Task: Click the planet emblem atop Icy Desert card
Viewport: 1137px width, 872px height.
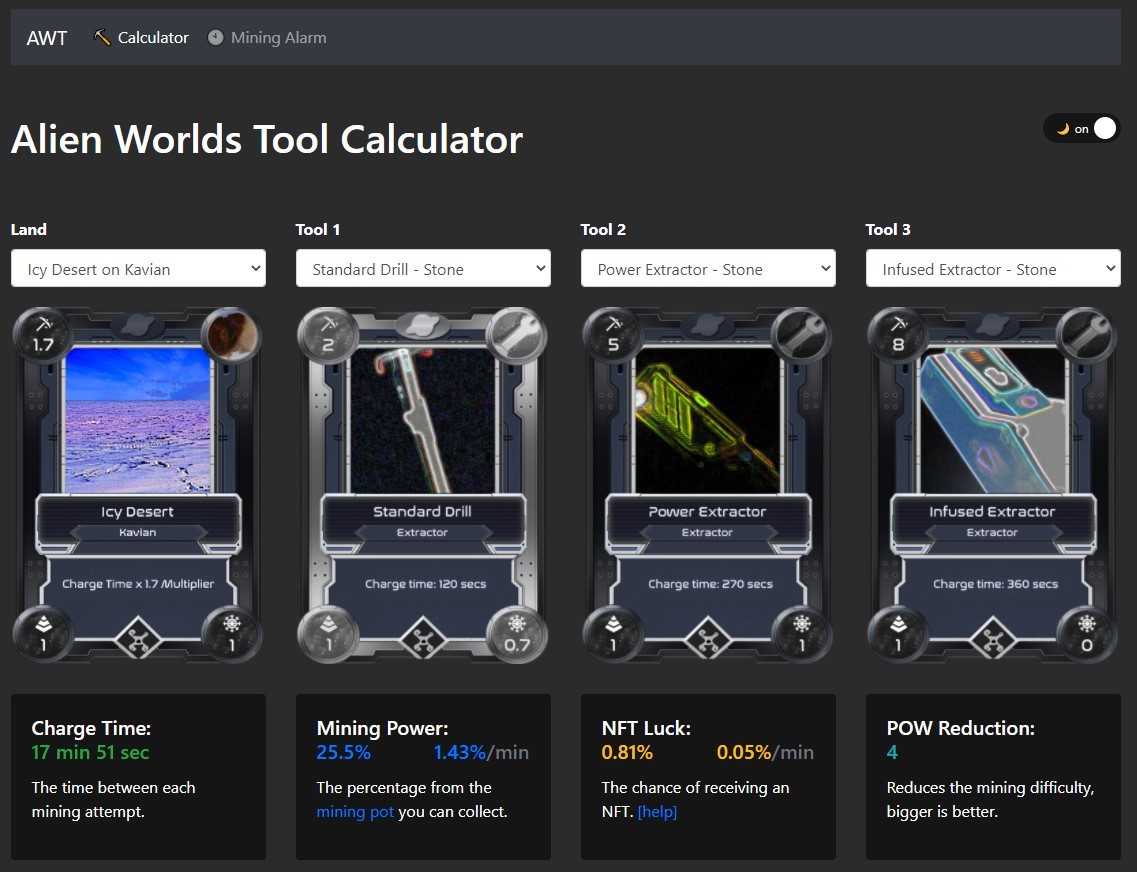Action: point(138,326)
